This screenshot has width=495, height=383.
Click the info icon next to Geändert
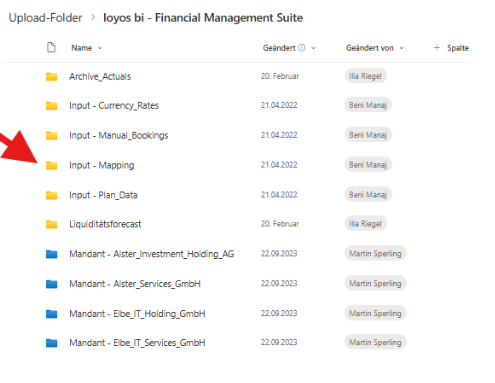click(302, 48)
